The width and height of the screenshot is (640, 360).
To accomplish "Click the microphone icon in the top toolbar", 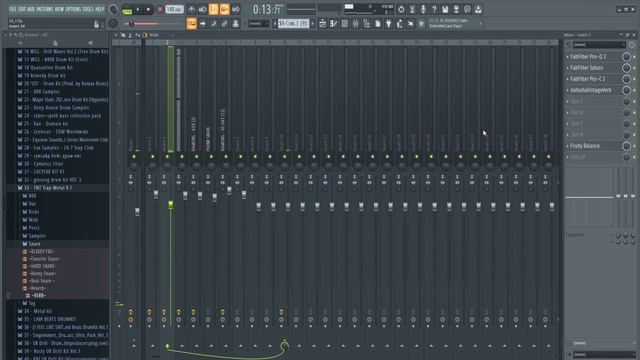I will click(x=423, y=9).
